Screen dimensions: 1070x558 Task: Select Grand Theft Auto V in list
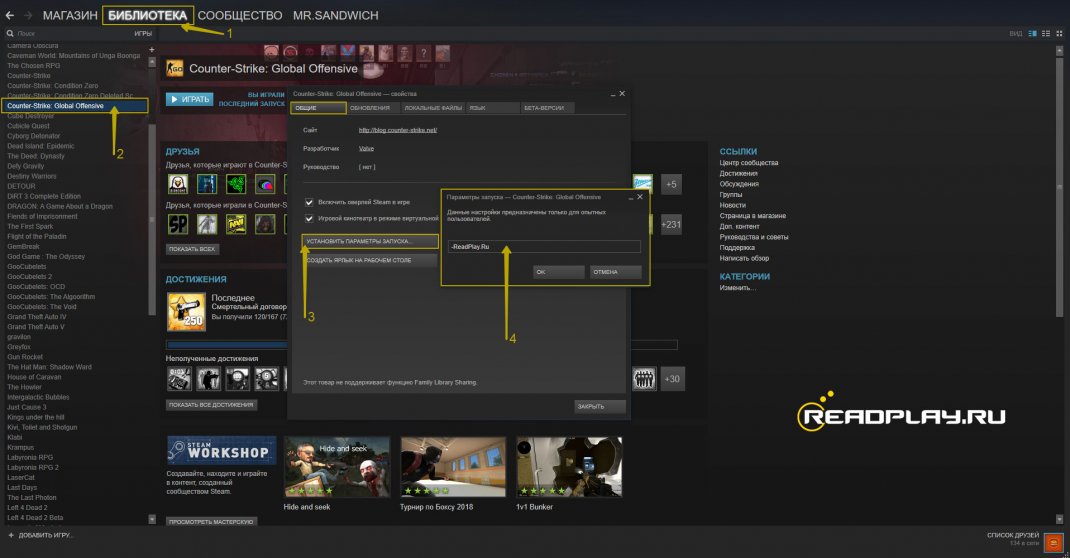click(x=35, y=327)
